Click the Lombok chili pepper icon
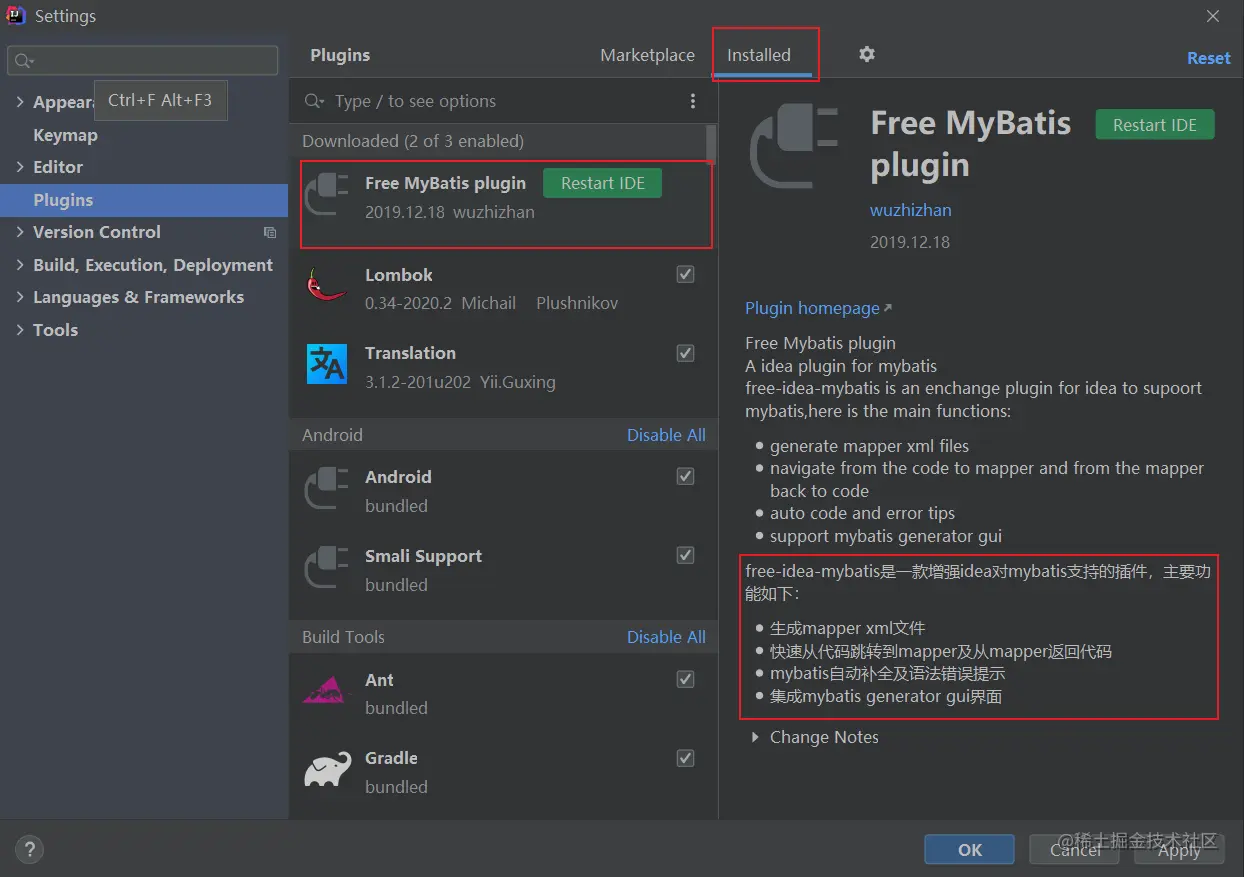The image size is (1244, 877). click(x=326, y=286)
